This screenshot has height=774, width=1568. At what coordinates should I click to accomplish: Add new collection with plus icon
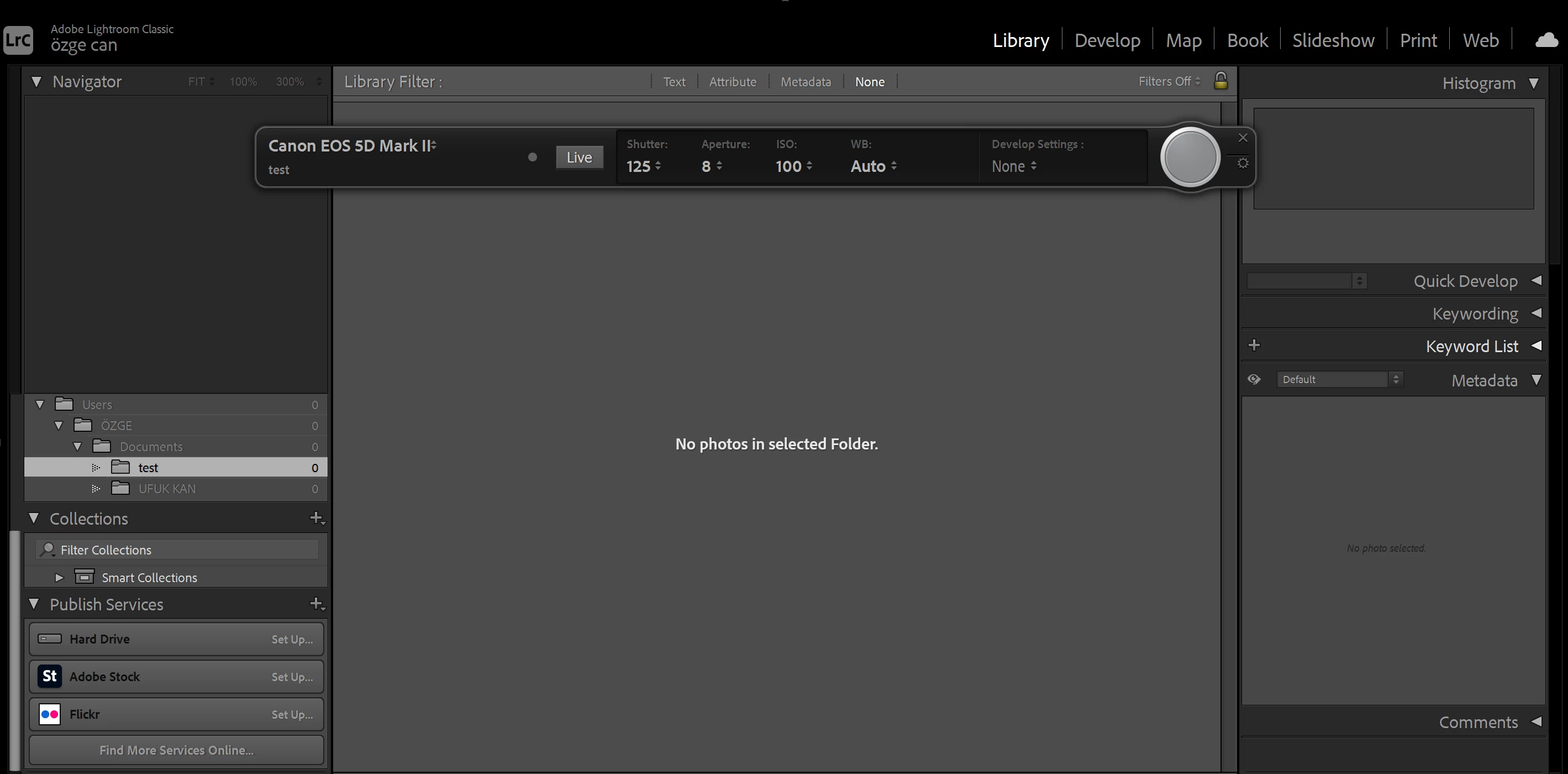click(317, 518)
